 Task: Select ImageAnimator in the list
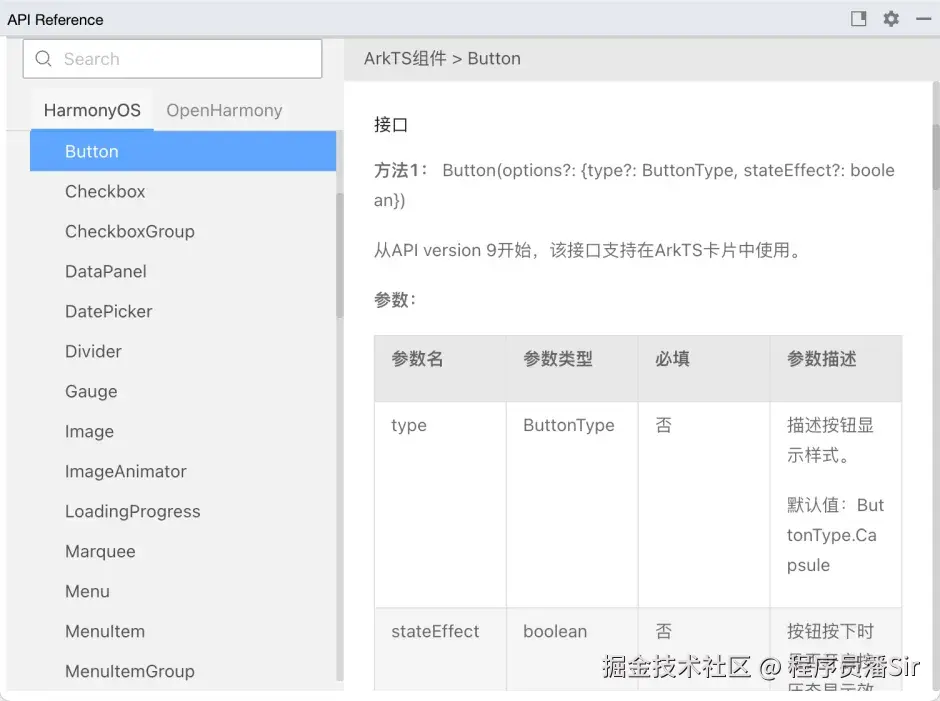(183, 471)
